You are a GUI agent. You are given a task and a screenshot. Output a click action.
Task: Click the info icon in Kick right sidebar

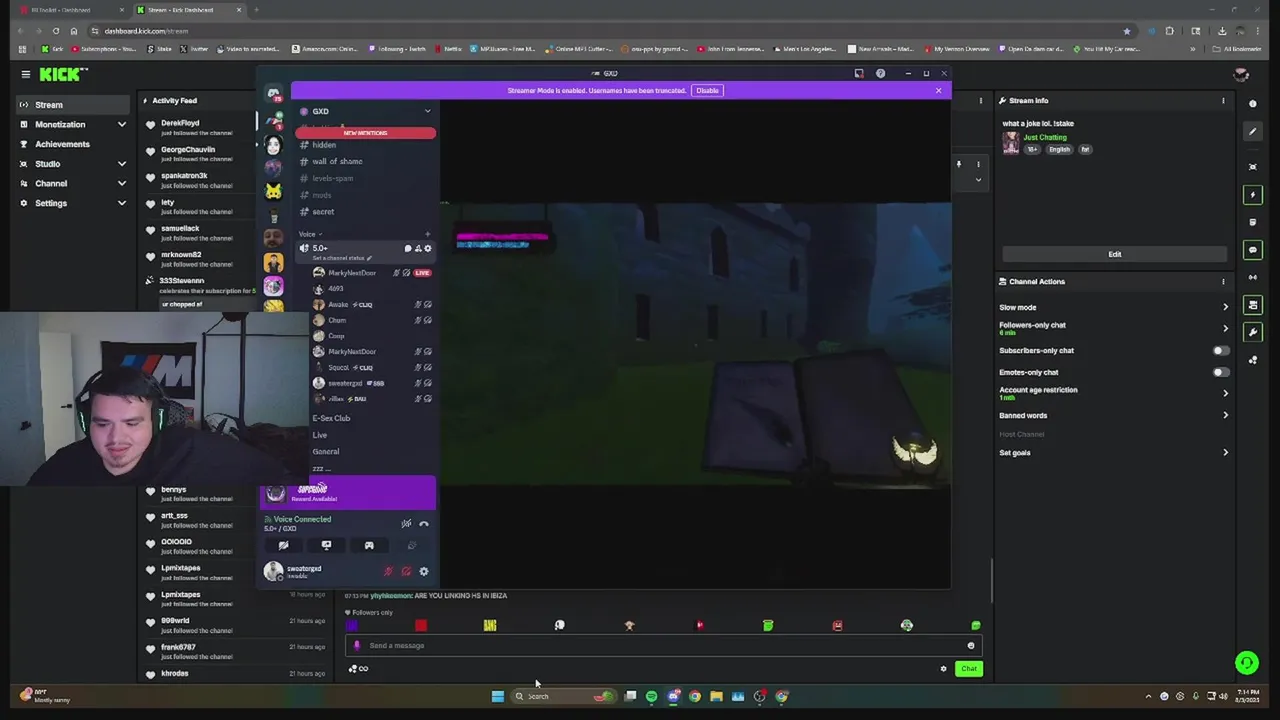pyautogui.click(x=1252, y=104)
